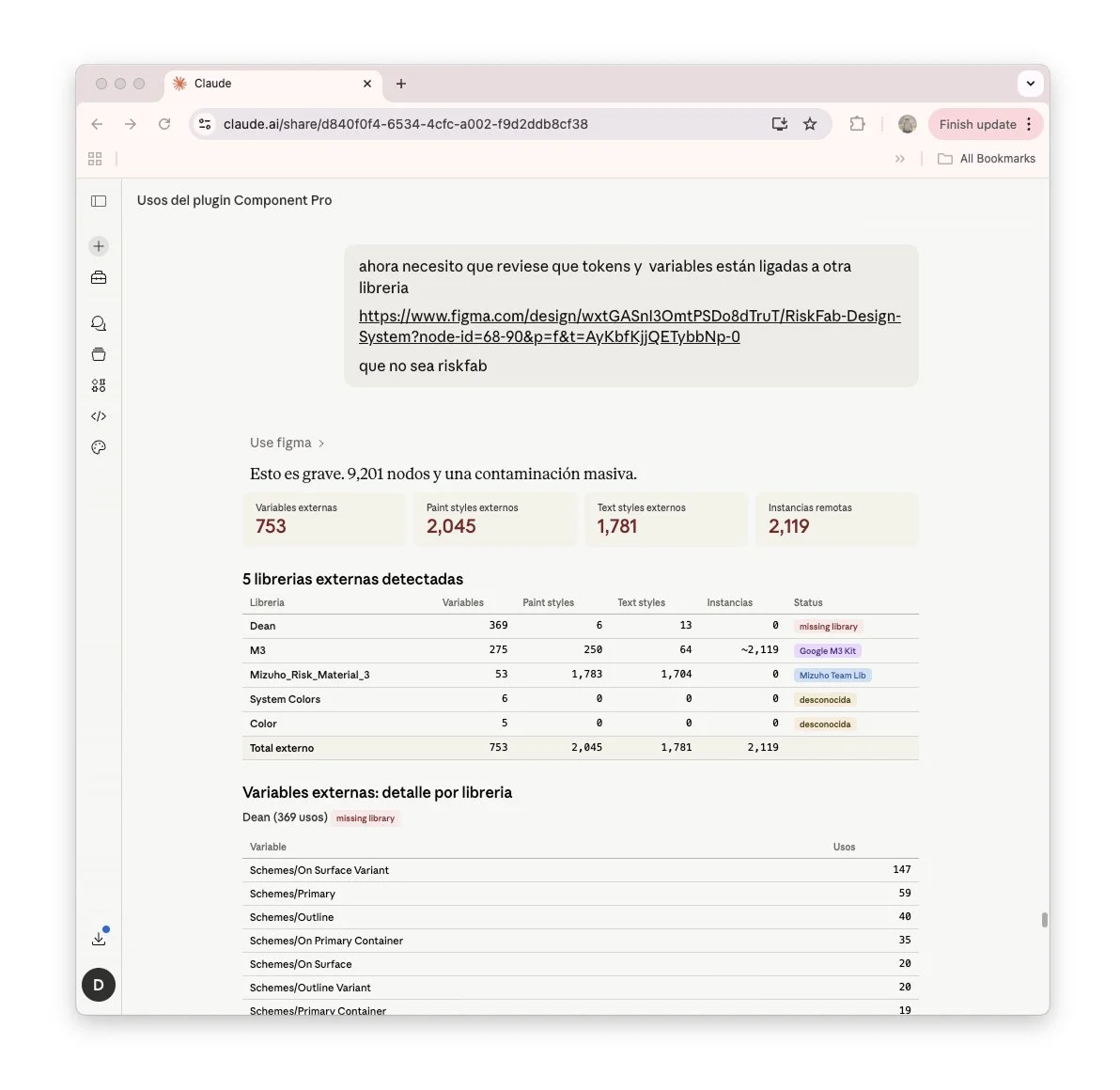This screenshot has height=1090, width=1120.
Task: Click the Schemes/Primary variable row
Action: pos(580,894)
